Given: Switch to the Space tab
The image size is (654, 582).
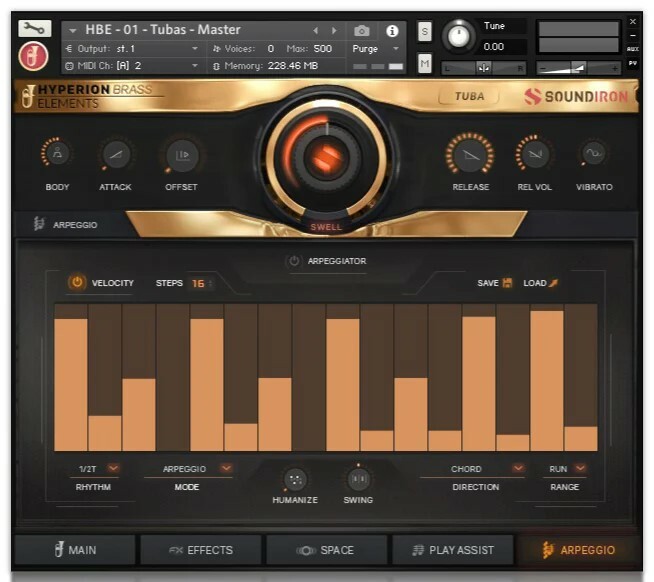Looking at the screenshot, I should 327,550.
